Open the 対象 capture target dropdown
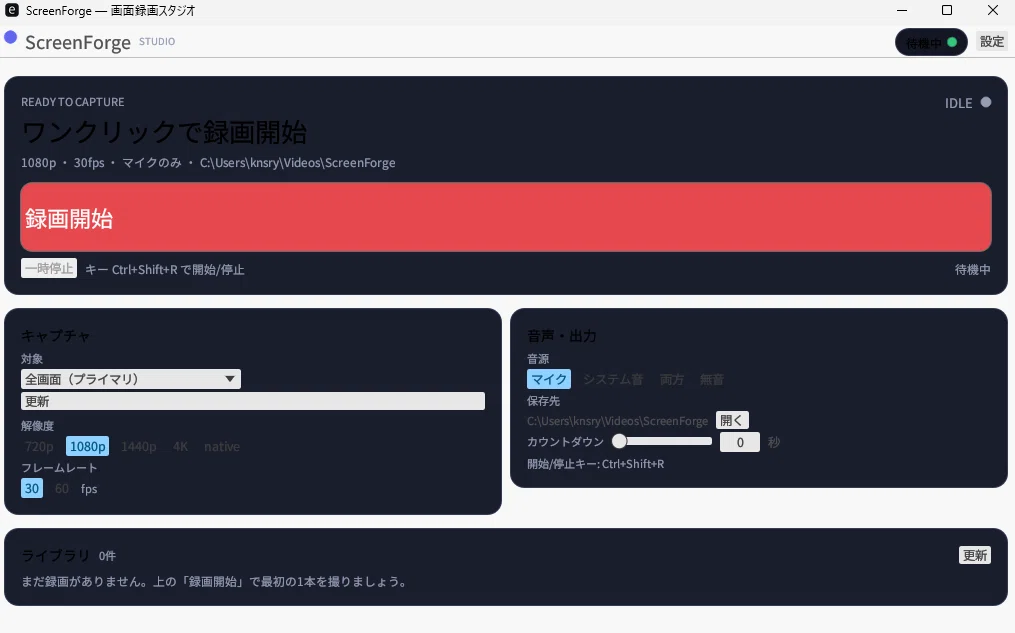 [131, 379]
